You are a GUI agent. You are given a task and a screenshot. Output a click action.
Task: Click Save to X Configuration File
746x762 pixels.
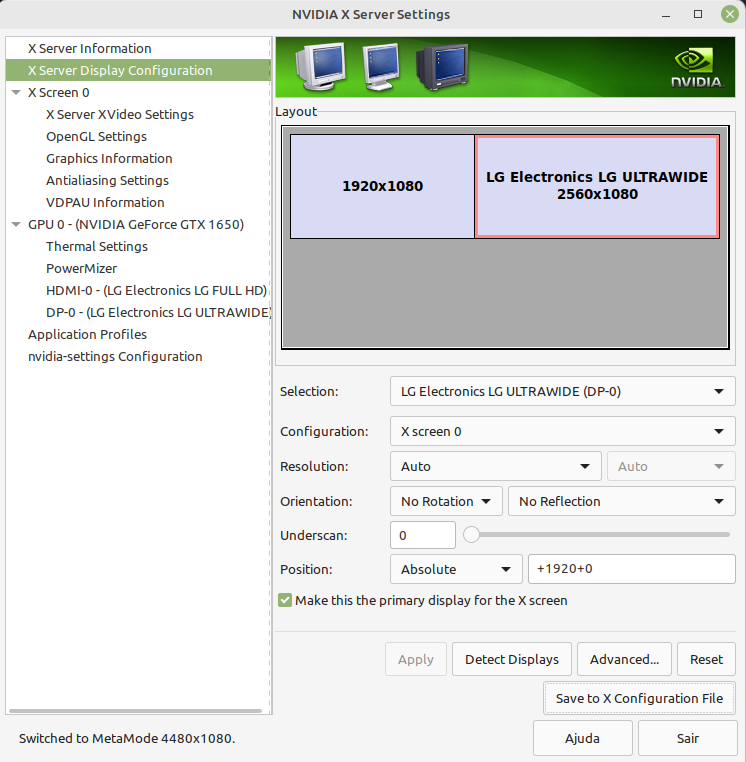point(639,698)
